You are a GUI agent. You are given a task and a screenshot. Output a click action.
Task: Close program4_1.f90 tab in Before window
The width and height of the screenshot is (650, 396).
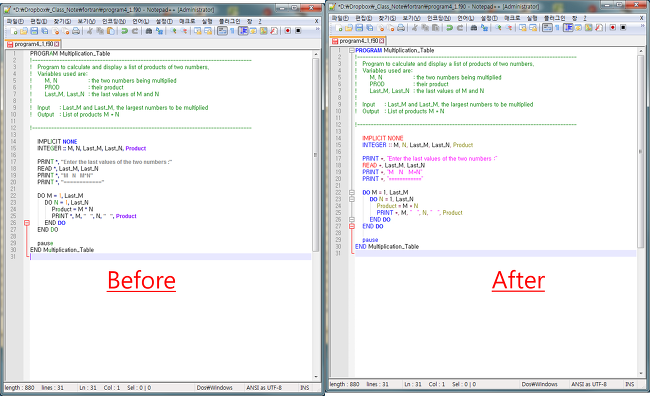pyautogui.click(x=57, y=44)
